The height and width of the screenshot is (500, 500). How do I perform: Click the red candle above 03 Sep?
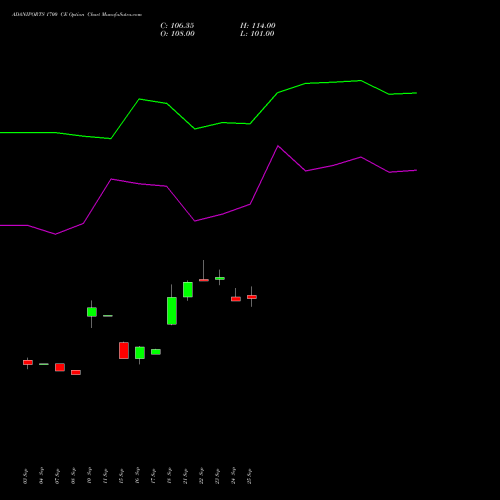28,362
